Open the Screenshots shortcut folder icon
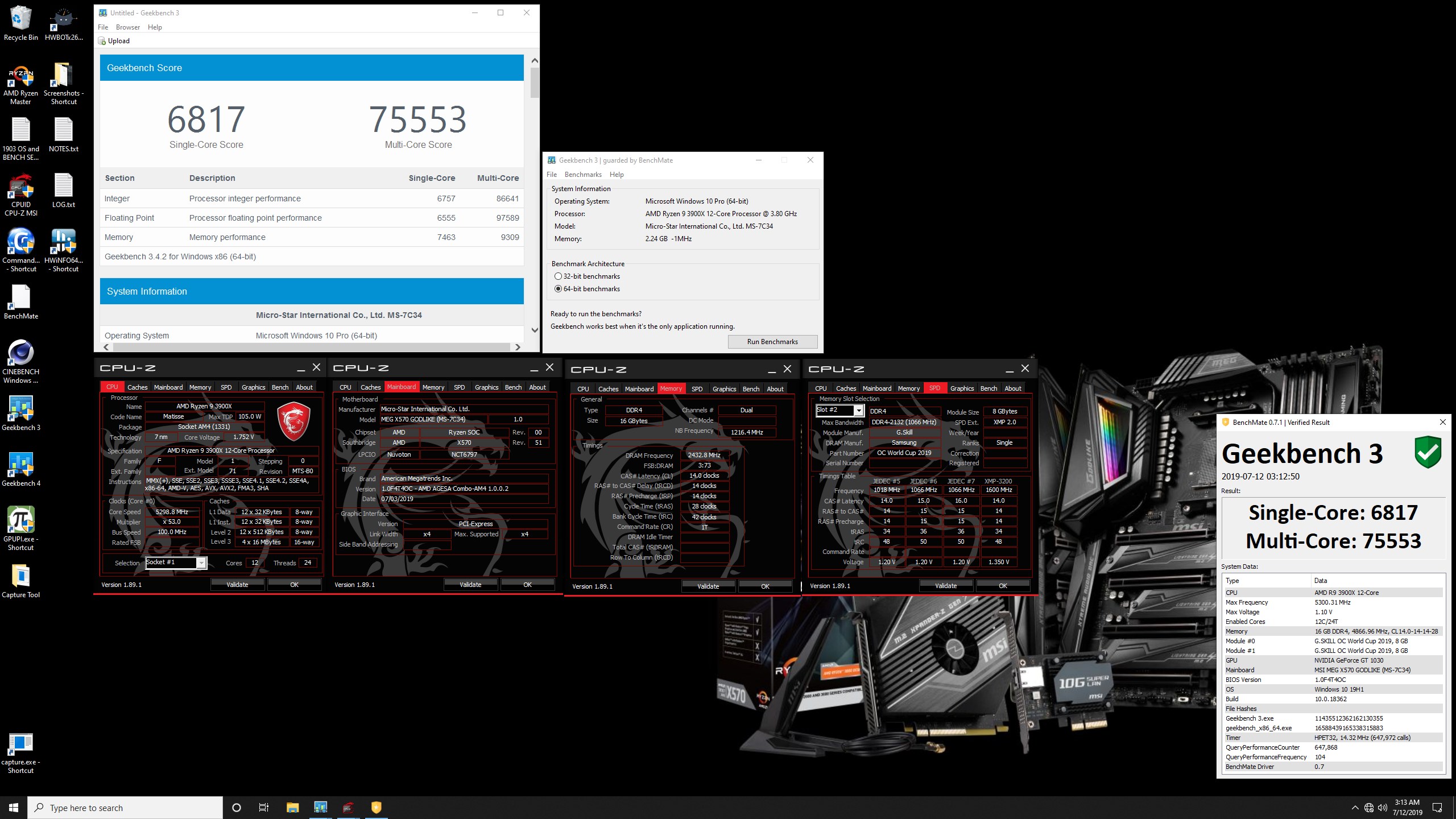Screen dimensions: 1456x819 (64, 84)
